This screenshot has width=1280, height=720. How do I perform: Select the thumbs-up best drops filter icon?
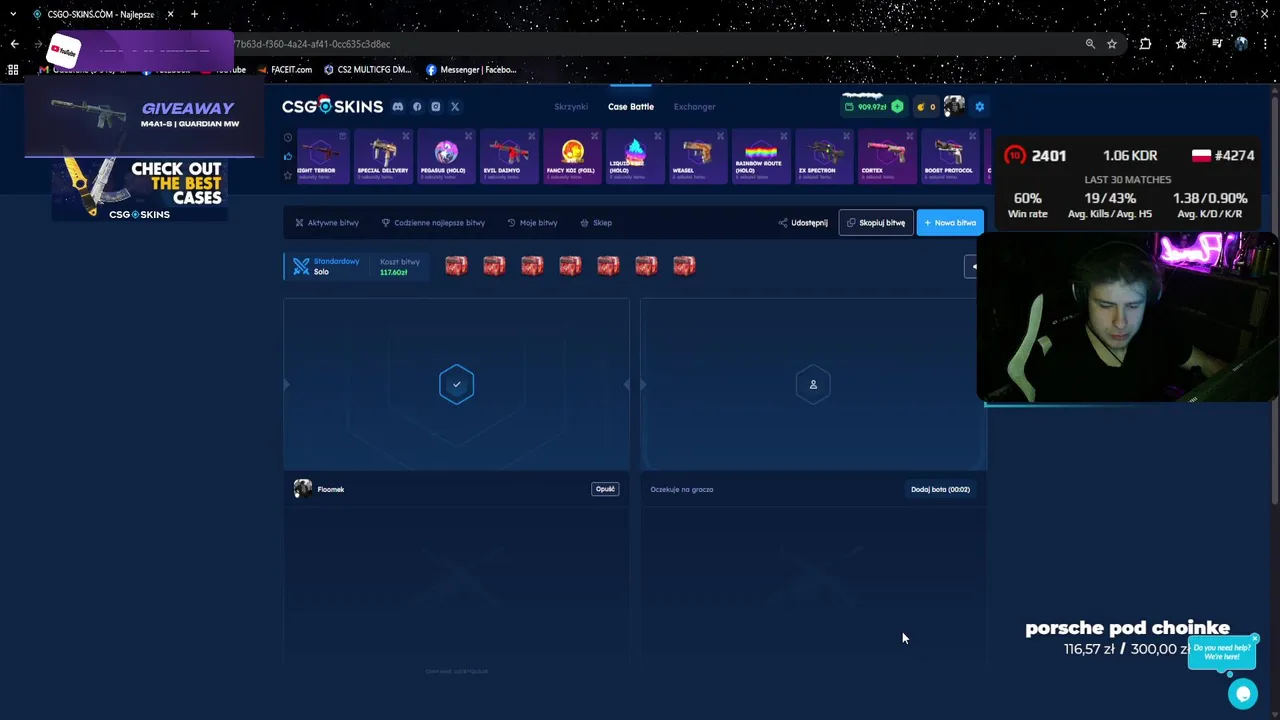pyautogui.click(x=288, y=156)
